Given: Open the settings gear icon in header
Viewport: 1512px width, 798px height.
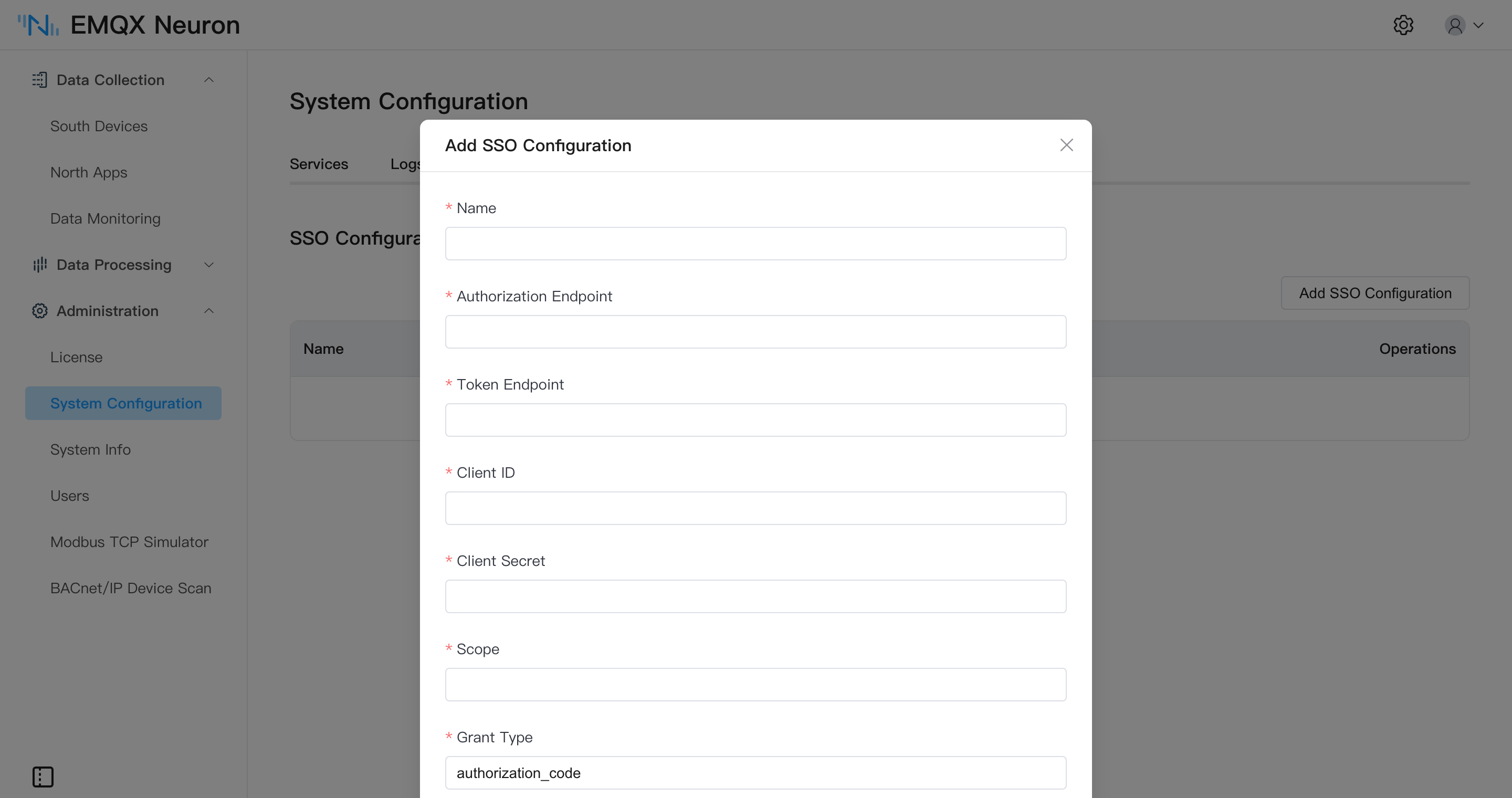Looking at the screenshot, I should [1403, 25].
